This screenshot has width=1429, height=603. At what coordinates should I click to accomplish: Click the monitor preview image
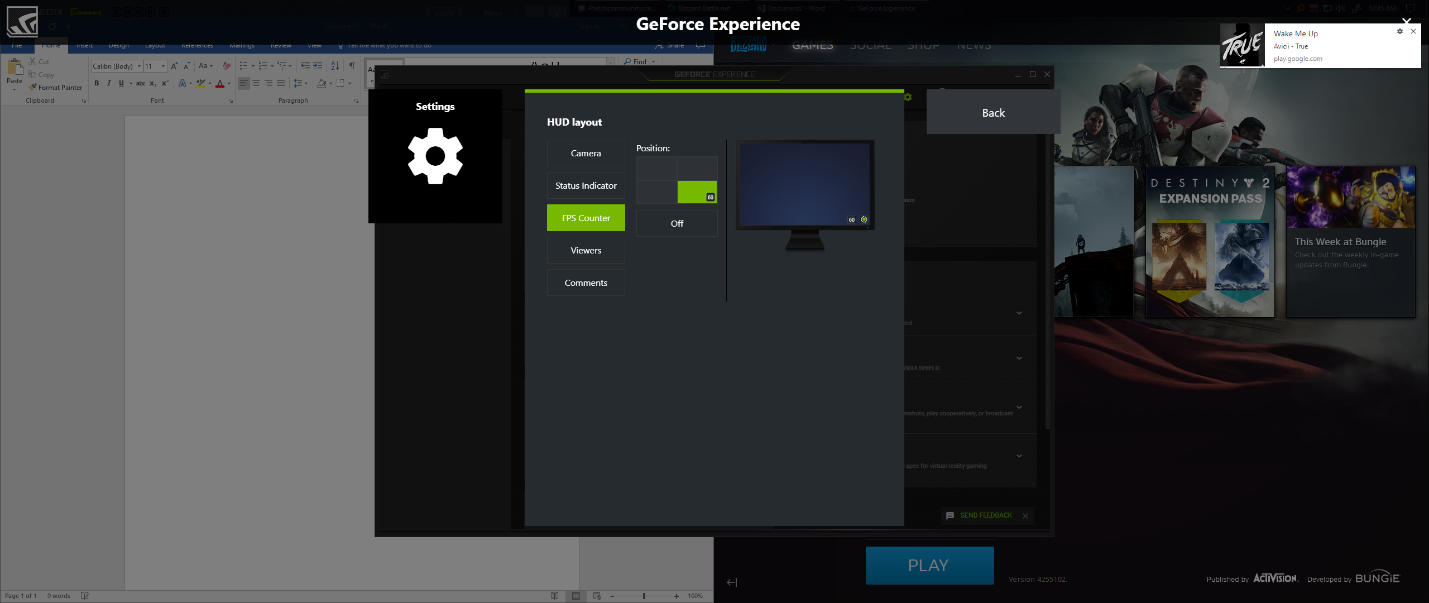[805, 196]
